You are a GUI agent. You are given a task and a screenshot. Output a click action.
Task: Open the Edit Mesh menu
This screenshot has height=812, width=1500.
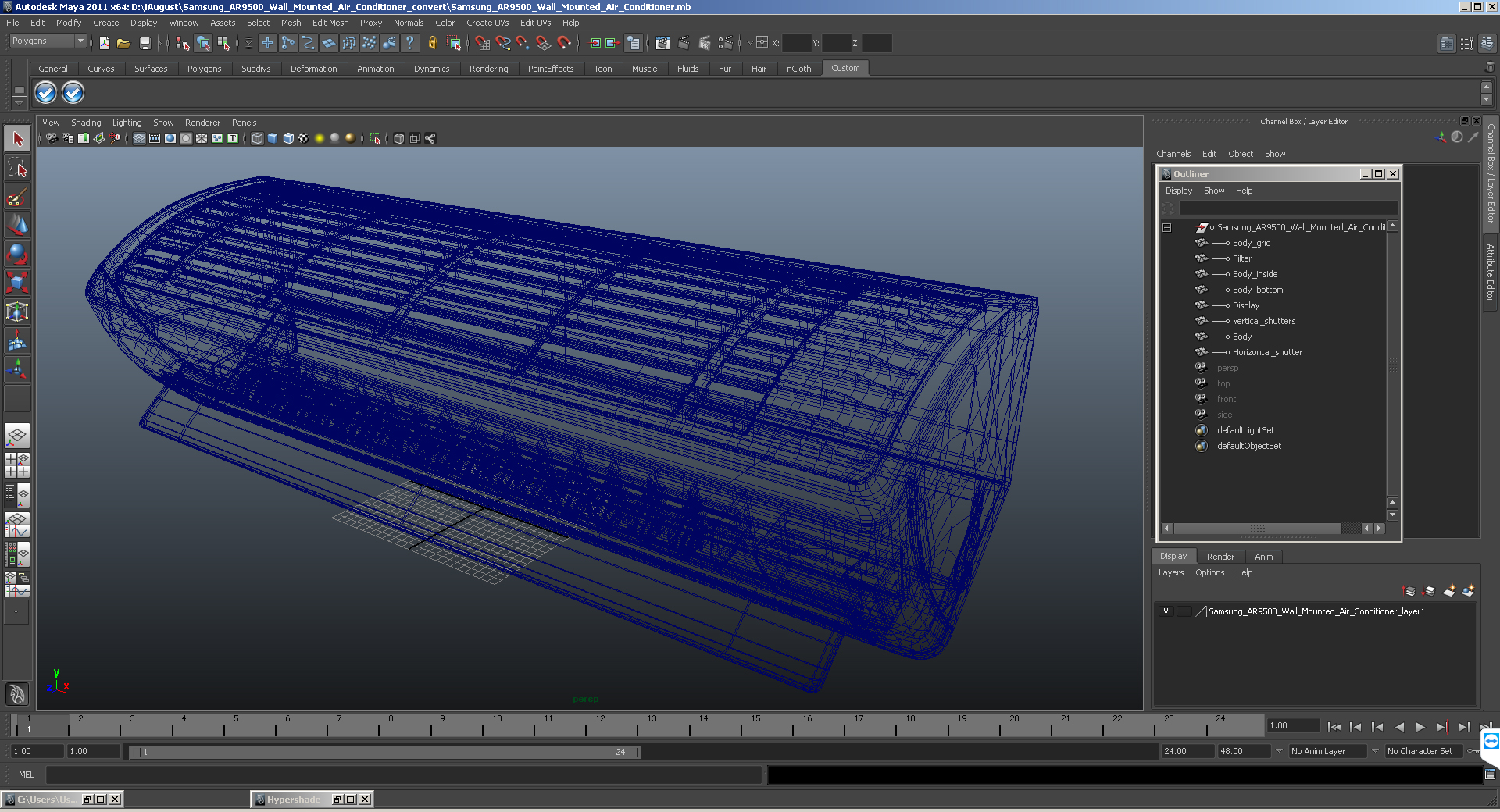pos(330,23)
